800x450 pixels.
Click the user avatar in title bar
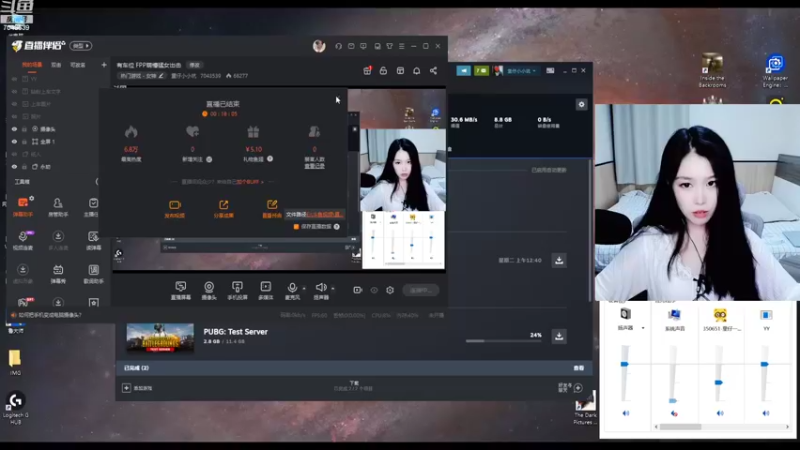coord(319,46)
